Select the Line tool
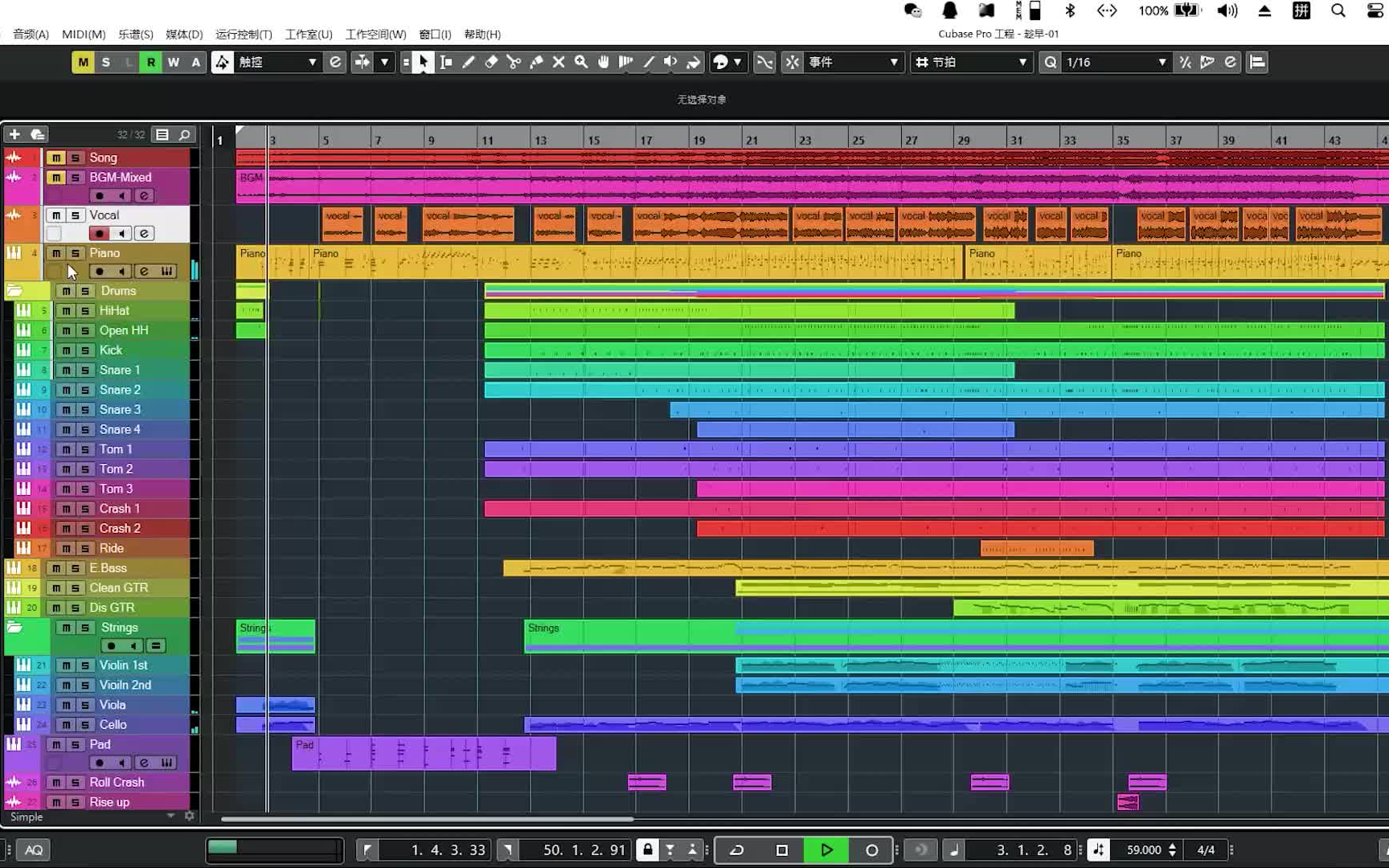Viewport: 1389px width, 868px height. (649, 62)
